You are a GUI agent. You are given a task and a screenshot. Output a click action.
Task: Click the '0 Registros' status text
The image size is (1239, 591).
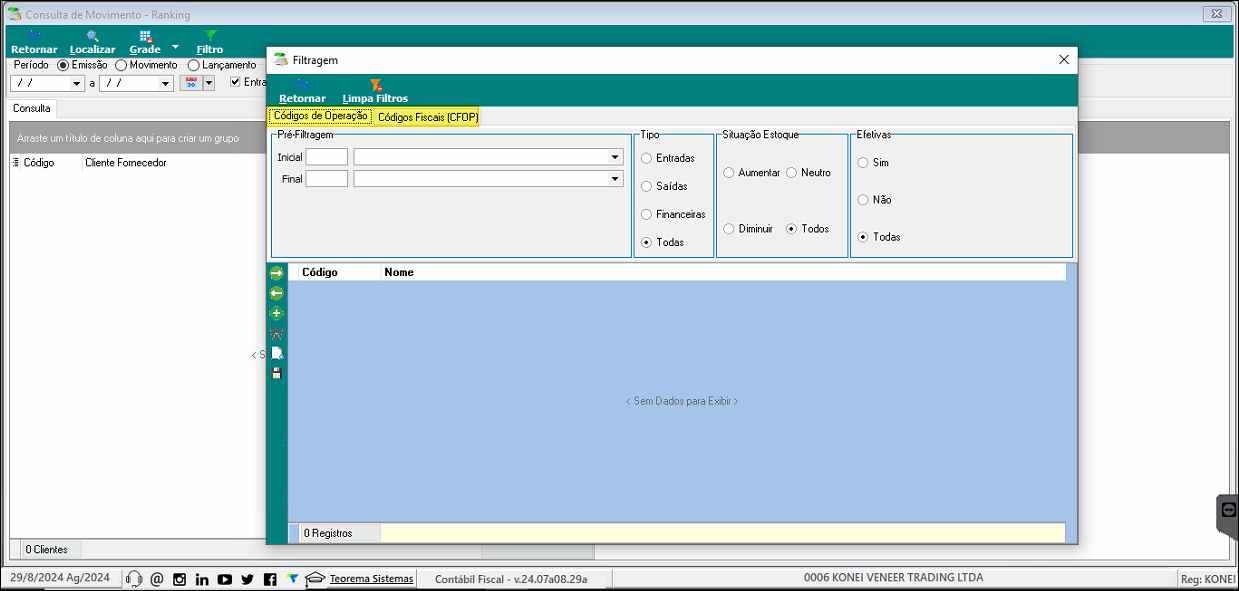pyautogui.click(x=328, y=533)
